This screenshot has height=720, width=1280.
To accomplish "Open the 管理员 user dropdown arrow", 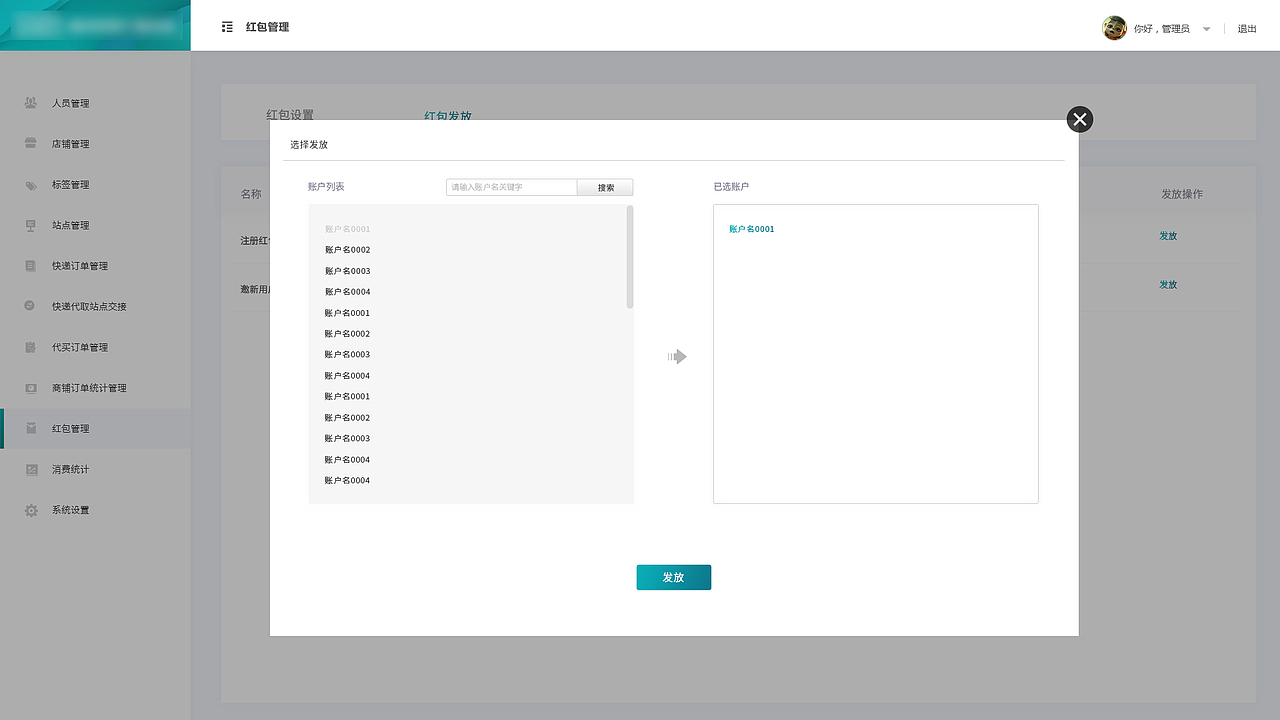I will tap(1207, 29).
